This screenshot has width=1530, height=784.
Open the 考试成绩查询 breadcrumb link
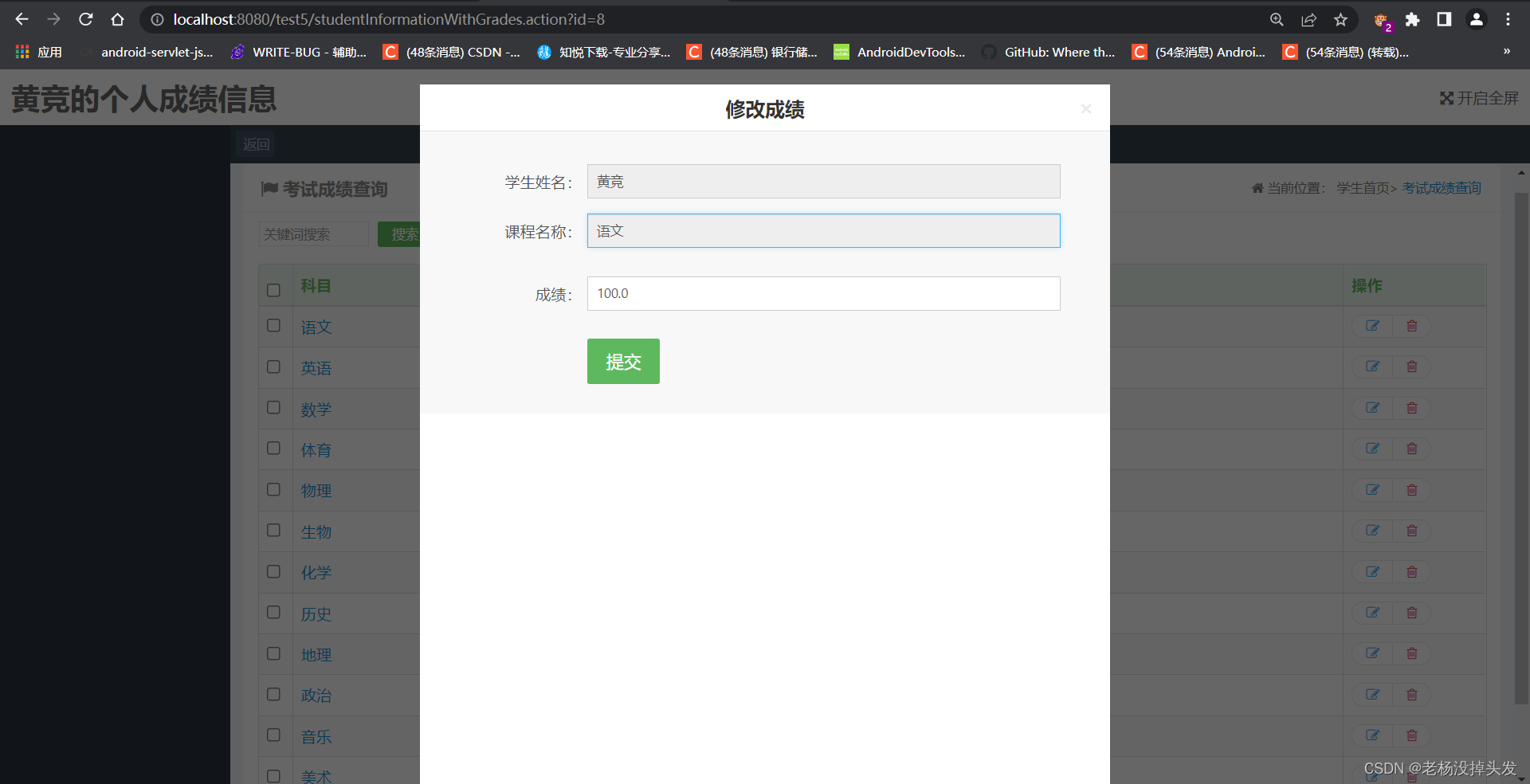tap(1442, 188)
